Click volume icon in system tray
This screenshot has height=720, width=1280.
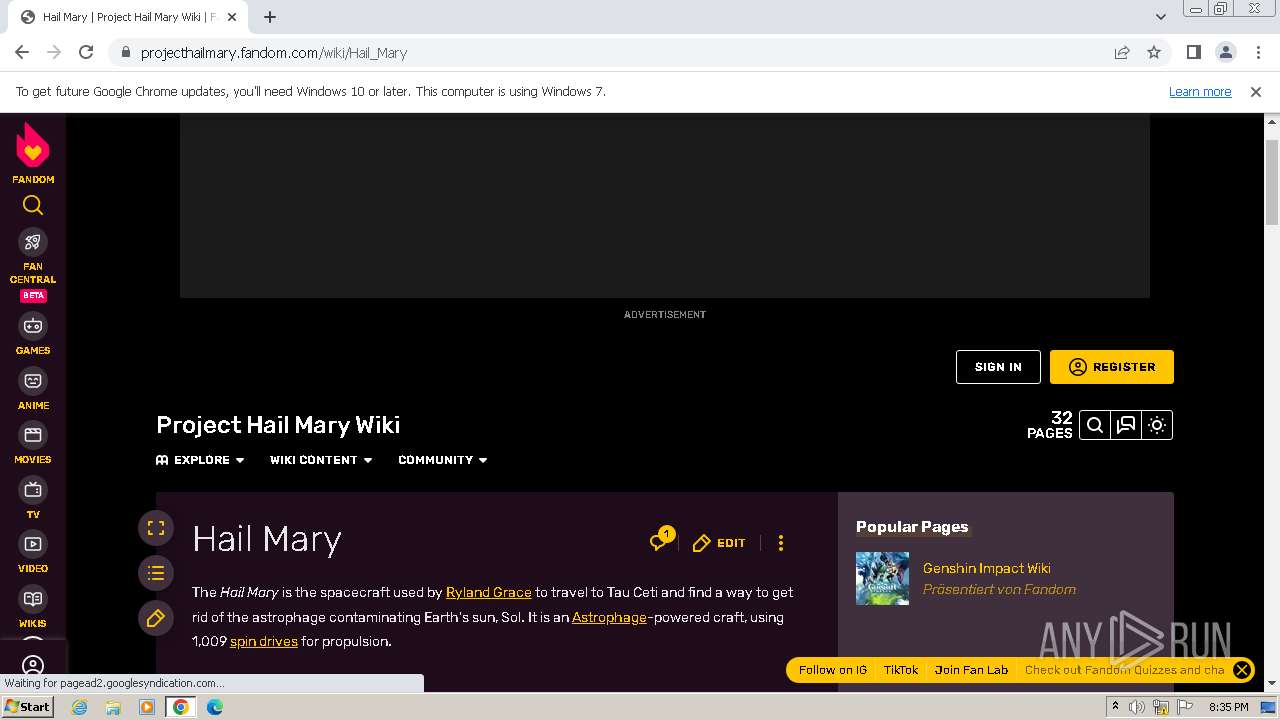1137,707
